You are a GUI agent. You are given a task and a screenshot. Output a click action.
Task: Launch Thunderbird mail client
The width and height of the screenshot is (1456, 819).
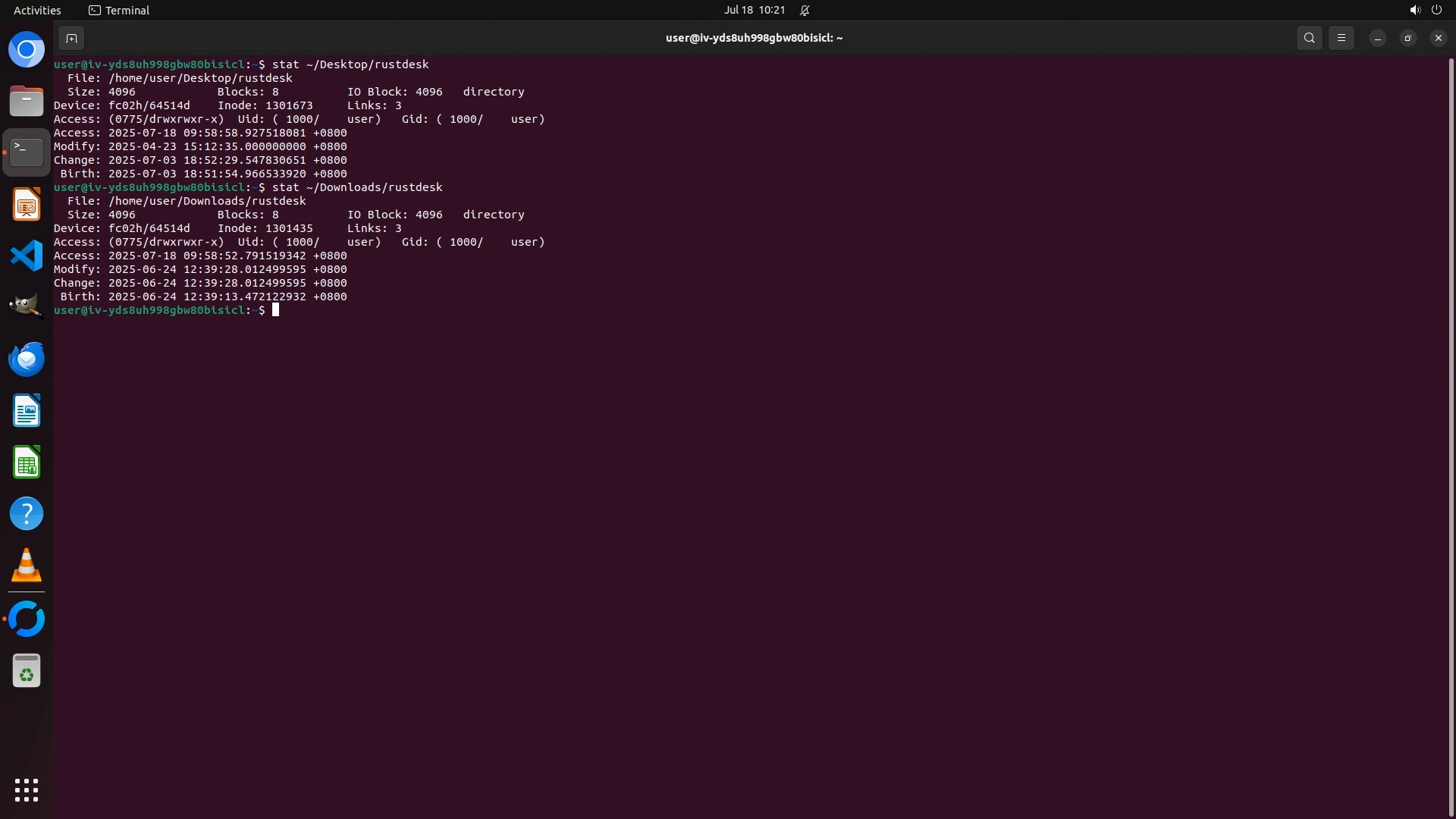pyautogui.click(x=27, y=359)
